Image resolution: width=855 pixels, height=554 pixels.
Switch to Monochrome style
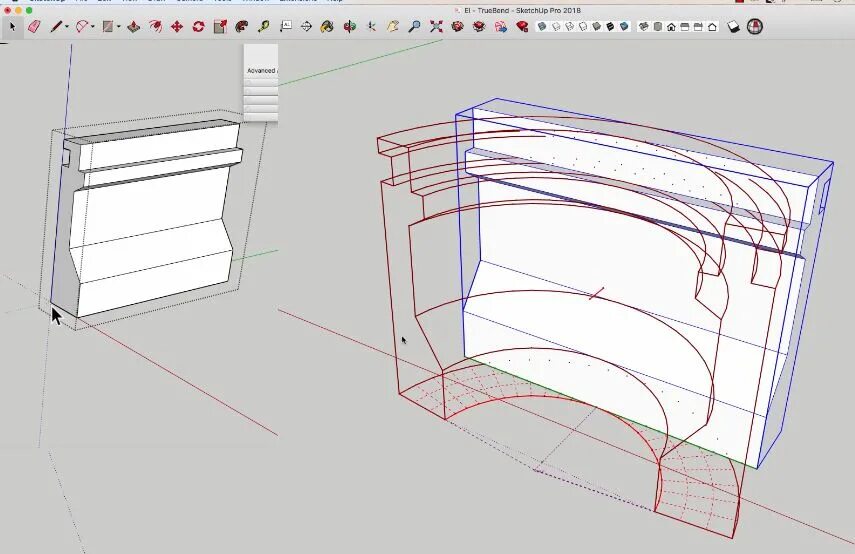point(624,26)
